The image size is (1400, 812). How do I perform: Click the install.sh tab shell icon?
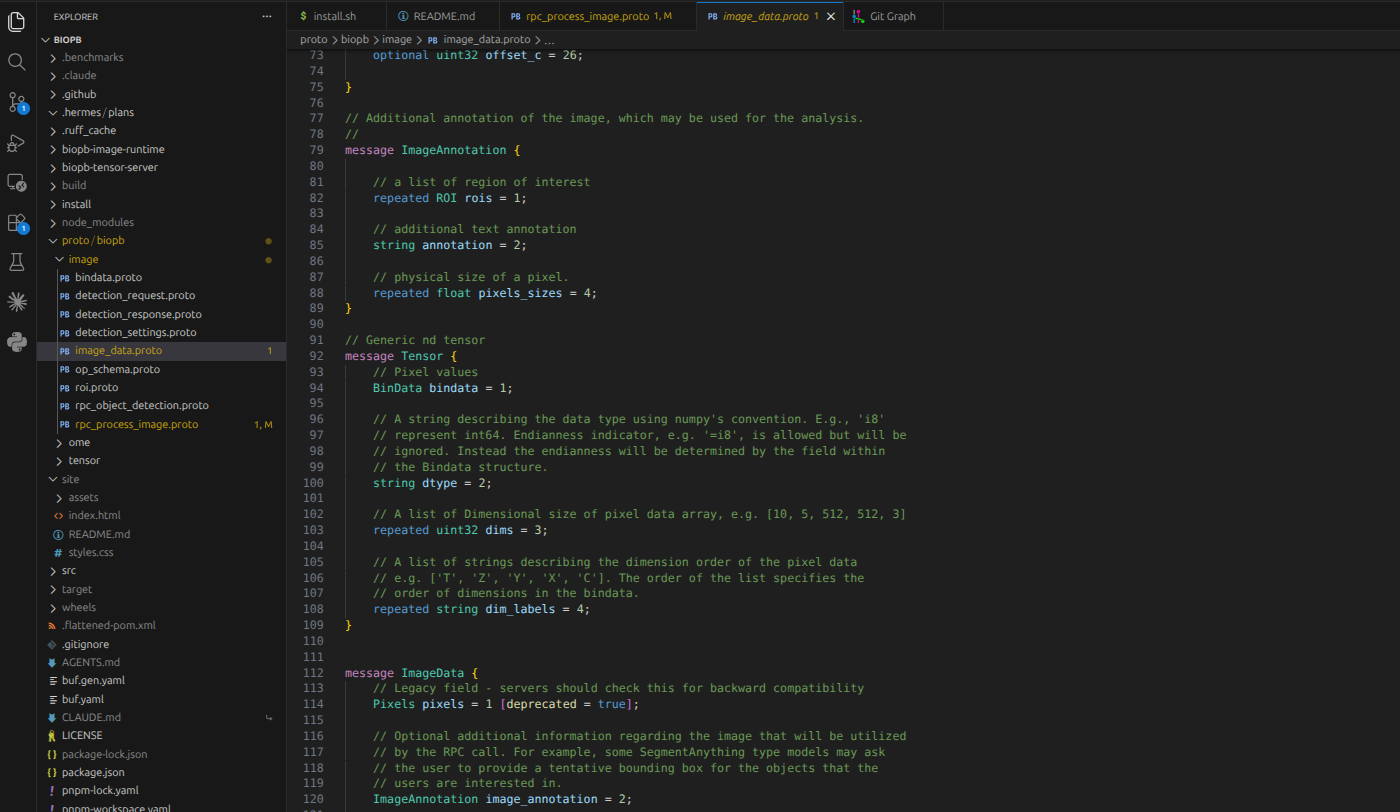point(303,16)
